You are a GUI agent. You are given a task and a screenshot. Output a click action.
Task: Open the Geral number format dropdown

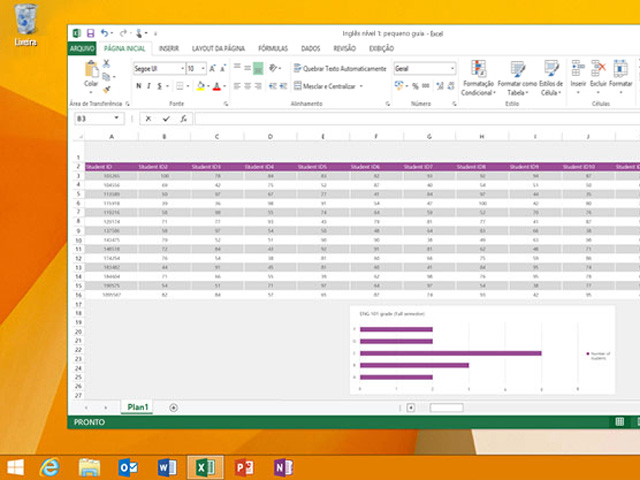tap(452, 69)
